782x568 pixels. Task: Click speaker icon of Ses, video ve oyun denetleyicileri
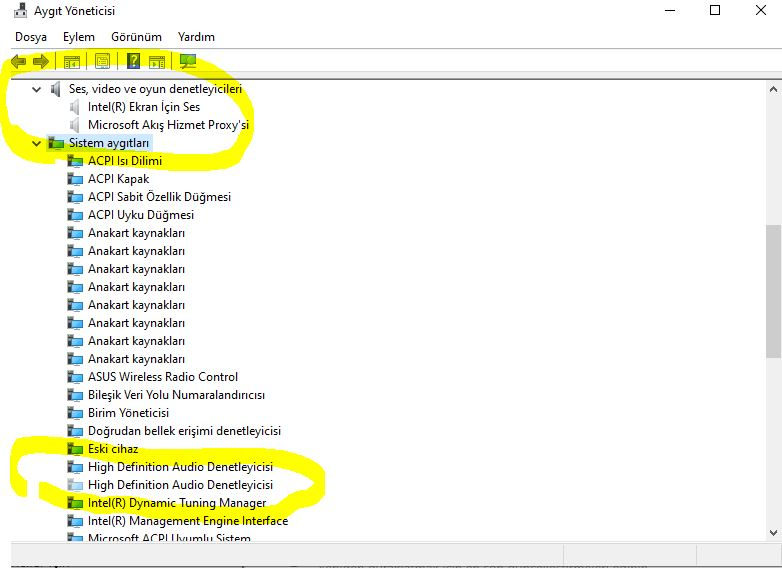55,89
